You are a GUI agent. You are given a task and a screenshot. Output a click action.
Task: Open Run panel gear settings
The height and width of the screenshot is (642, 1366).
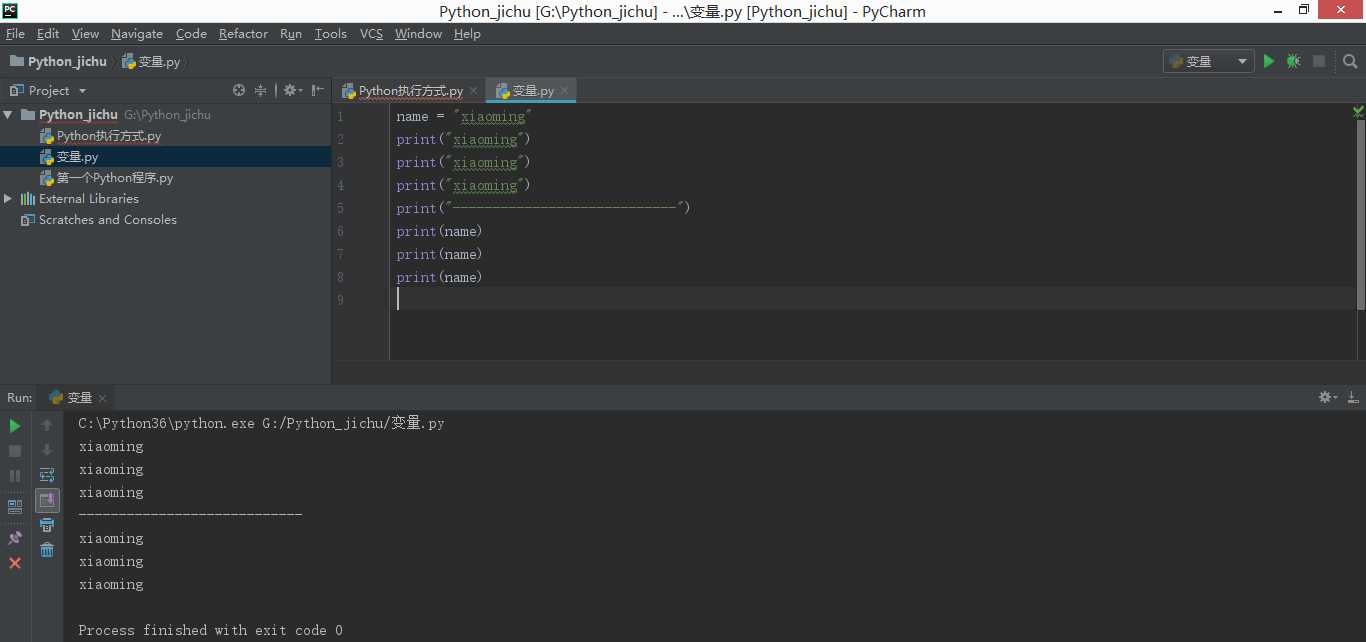[1328, 397]
